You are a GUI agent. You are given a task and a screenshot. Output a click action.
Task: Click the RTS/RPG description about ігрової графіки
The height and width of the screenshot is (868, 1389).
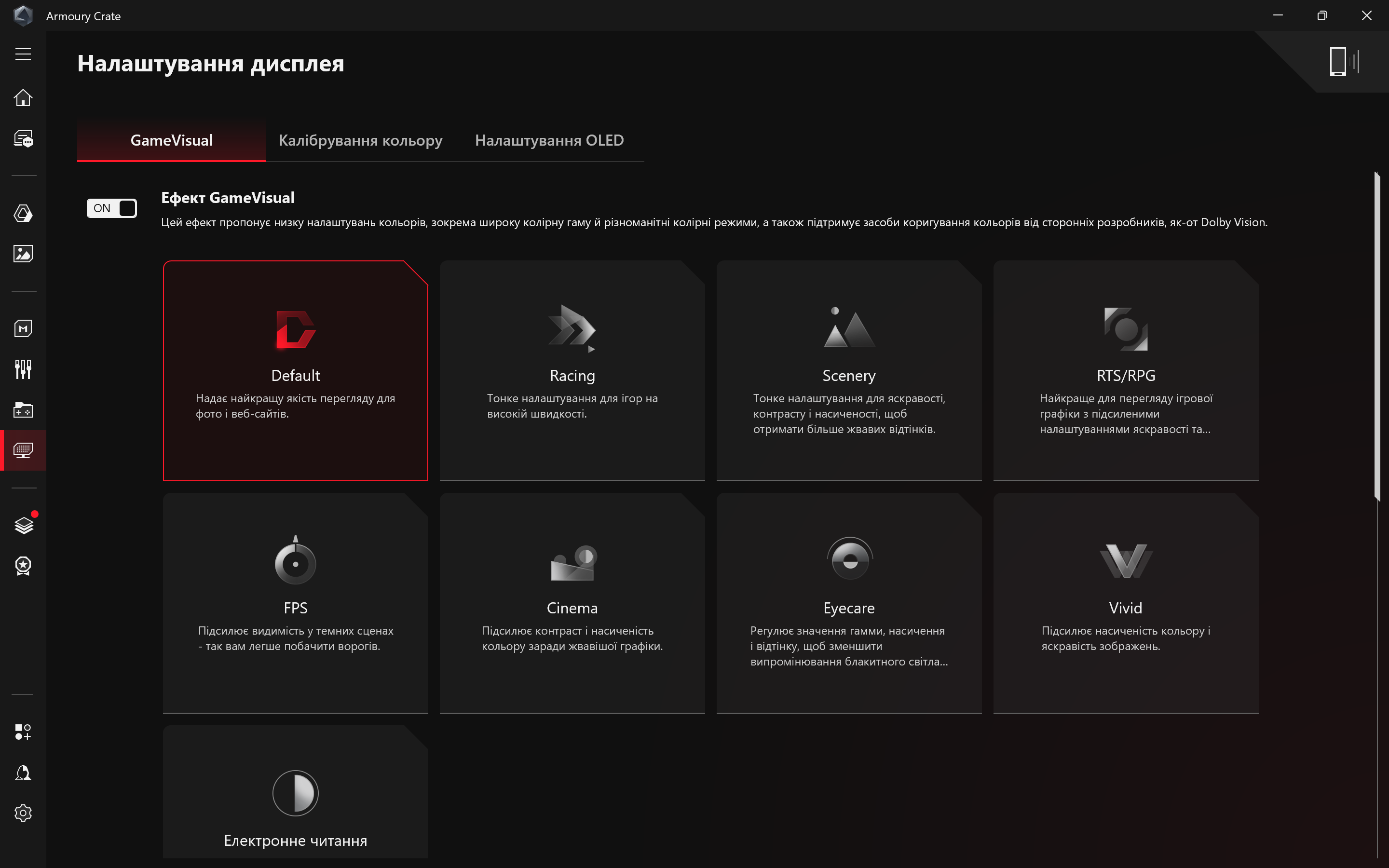point(1126,413)
